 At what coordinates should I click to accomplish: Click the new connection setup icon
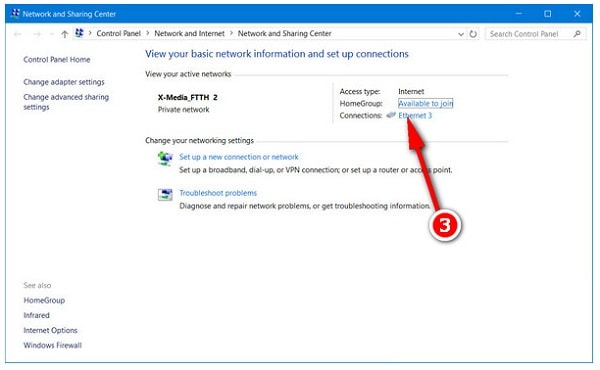(165, 158)
